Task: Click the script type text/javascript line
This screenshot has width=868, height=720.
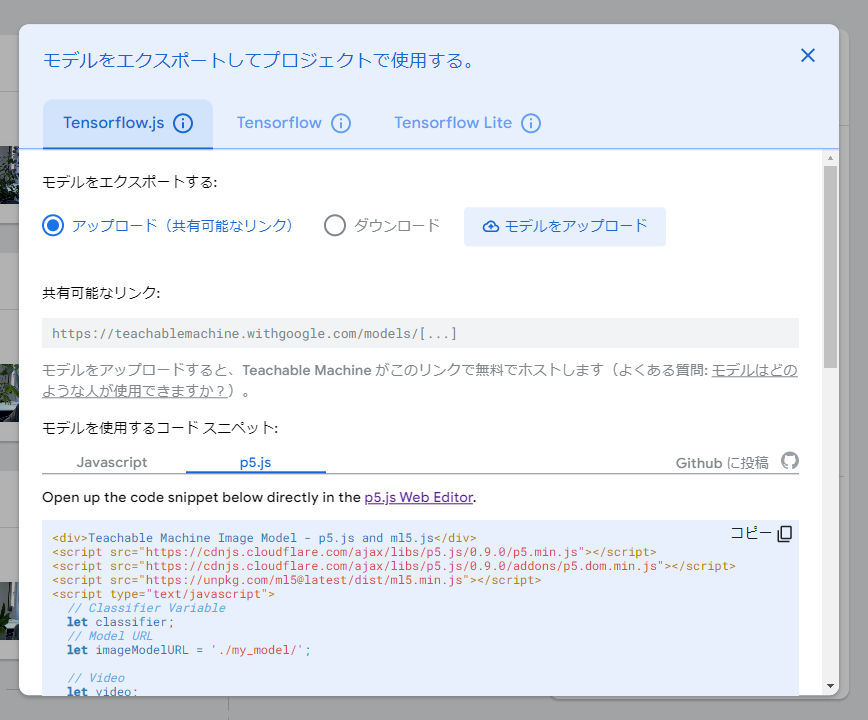Action: [163, 594]
